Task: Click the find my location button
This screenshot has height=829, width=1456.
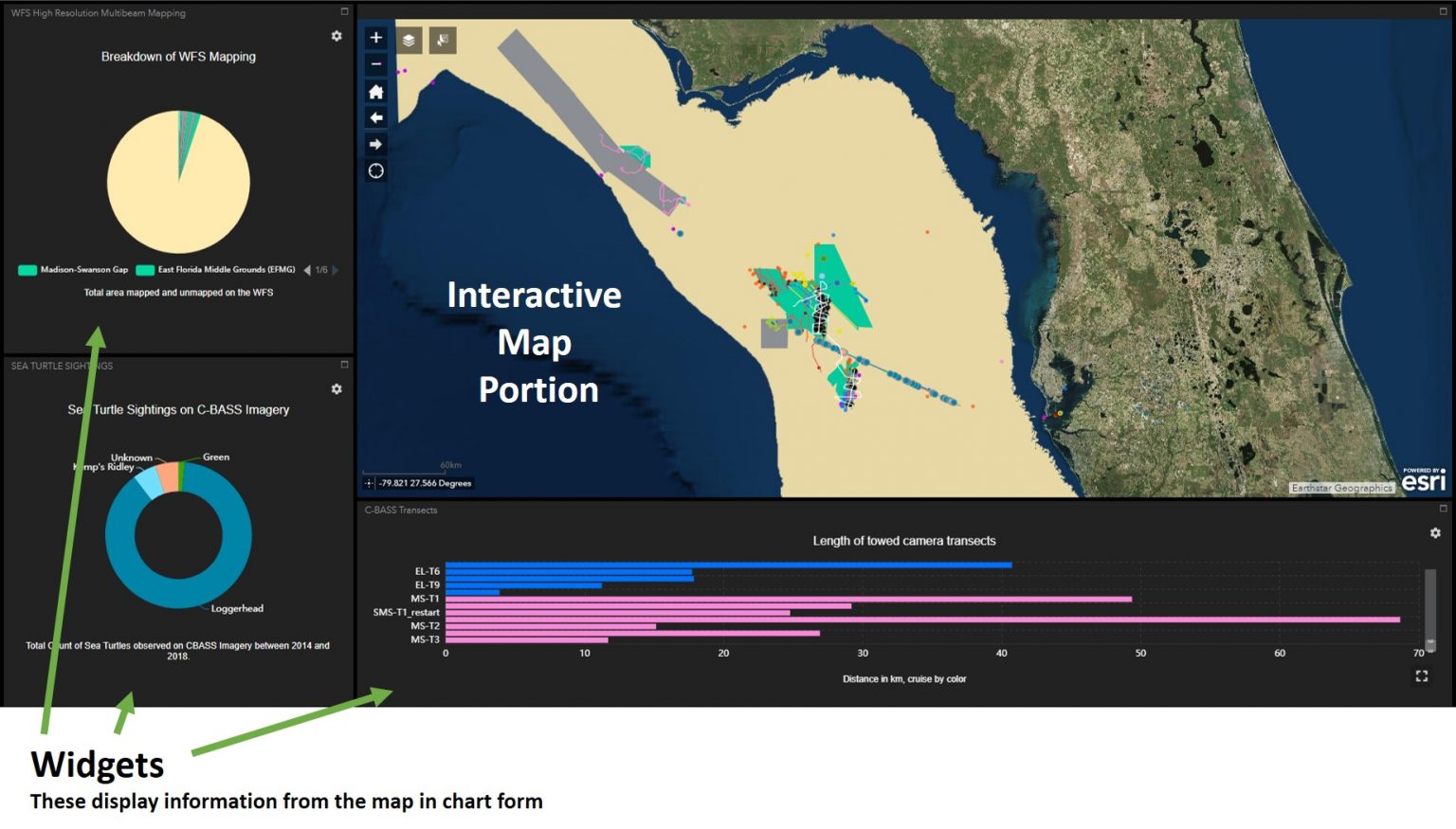Action: pyautogui.click(x=376, y=171)
